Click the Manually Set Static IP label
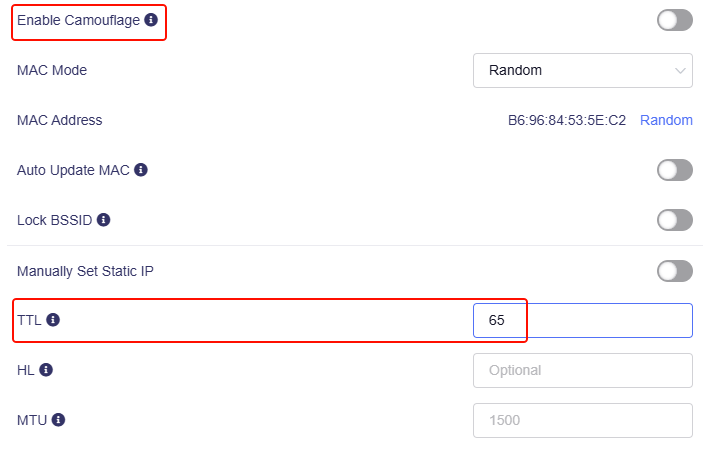Viewport: 713px width, 465px height. (85, 270)
